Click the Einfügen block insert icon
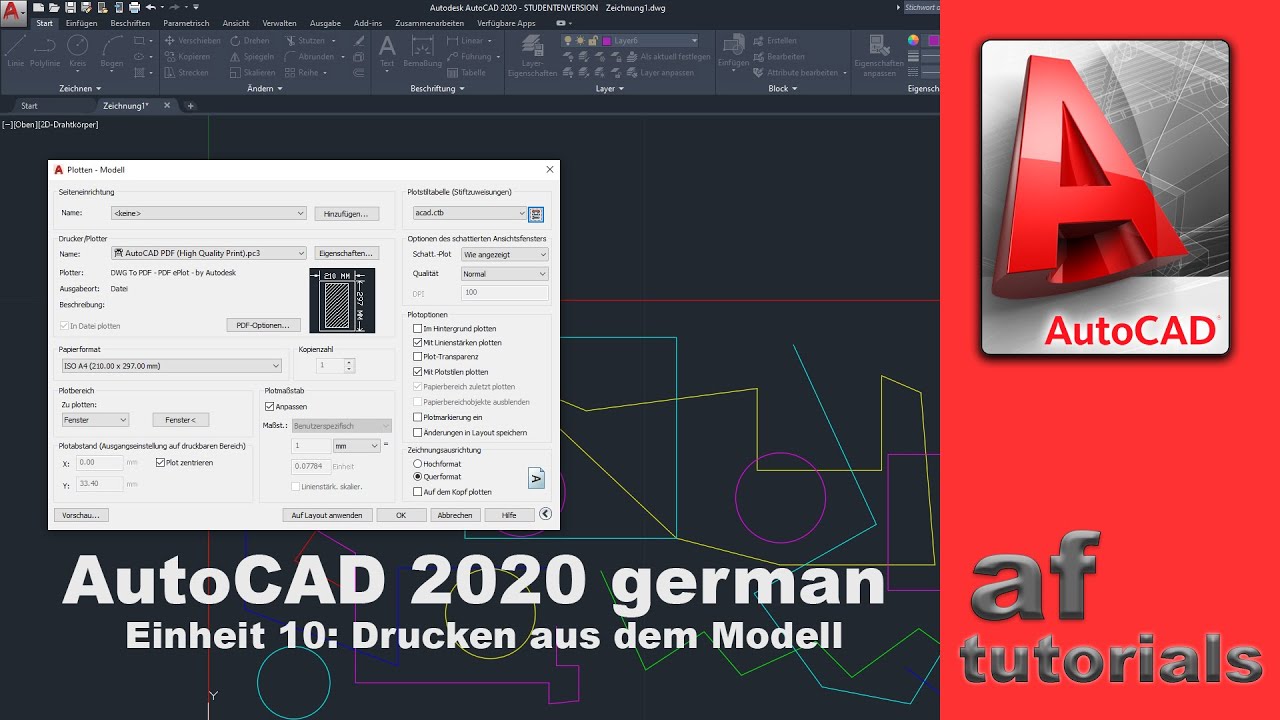Image resolution: width=1280 pixels, height=720 pixels. (733, 51)
